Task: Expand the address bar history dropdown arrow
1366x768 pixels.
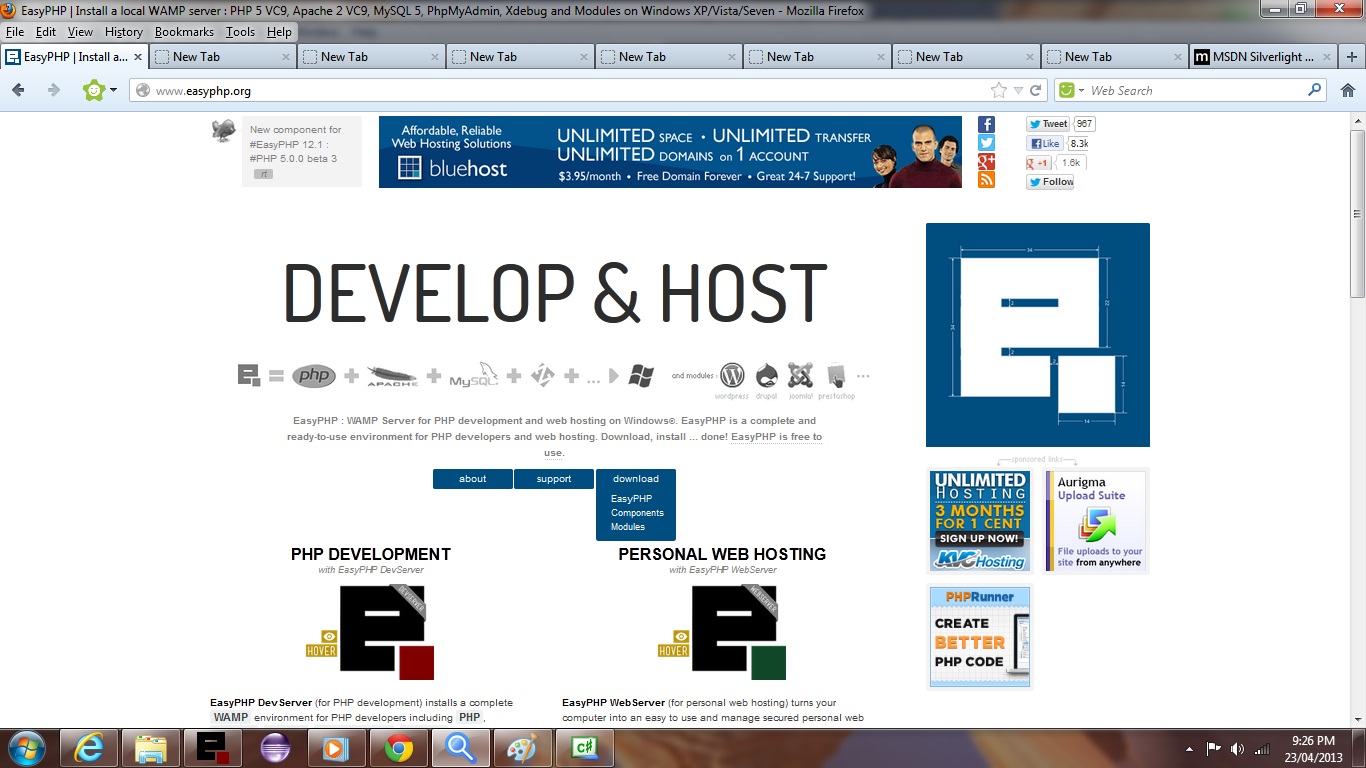Action: click(x=1018, y=90)
